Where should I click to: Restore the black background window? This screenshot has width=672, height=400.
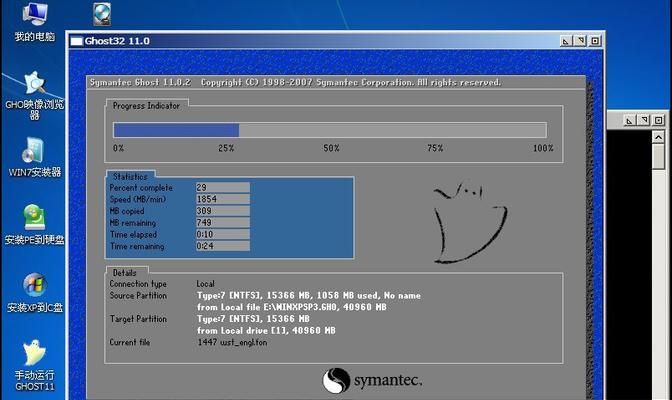(x=644, y=120)
